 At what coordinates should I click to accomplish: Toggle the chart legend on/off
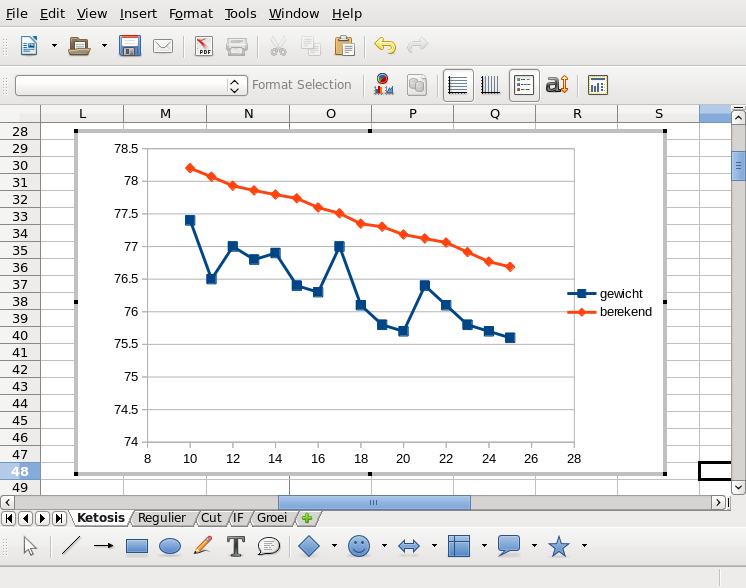(524, 85)
